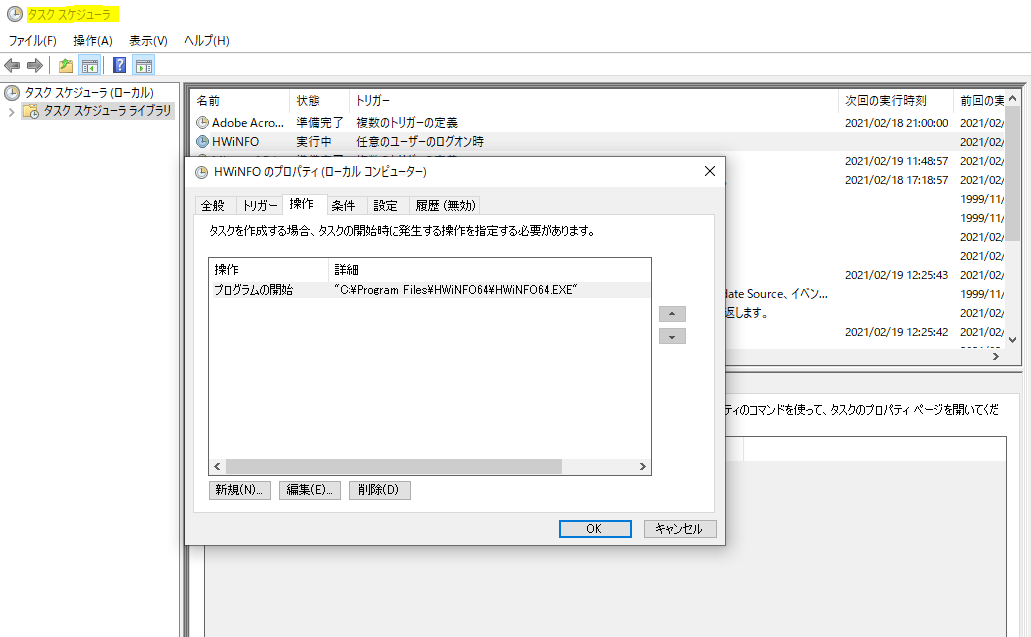Switch to the トリガー tab
This screenshot has width=1031, height=637.
pos(259,206)
